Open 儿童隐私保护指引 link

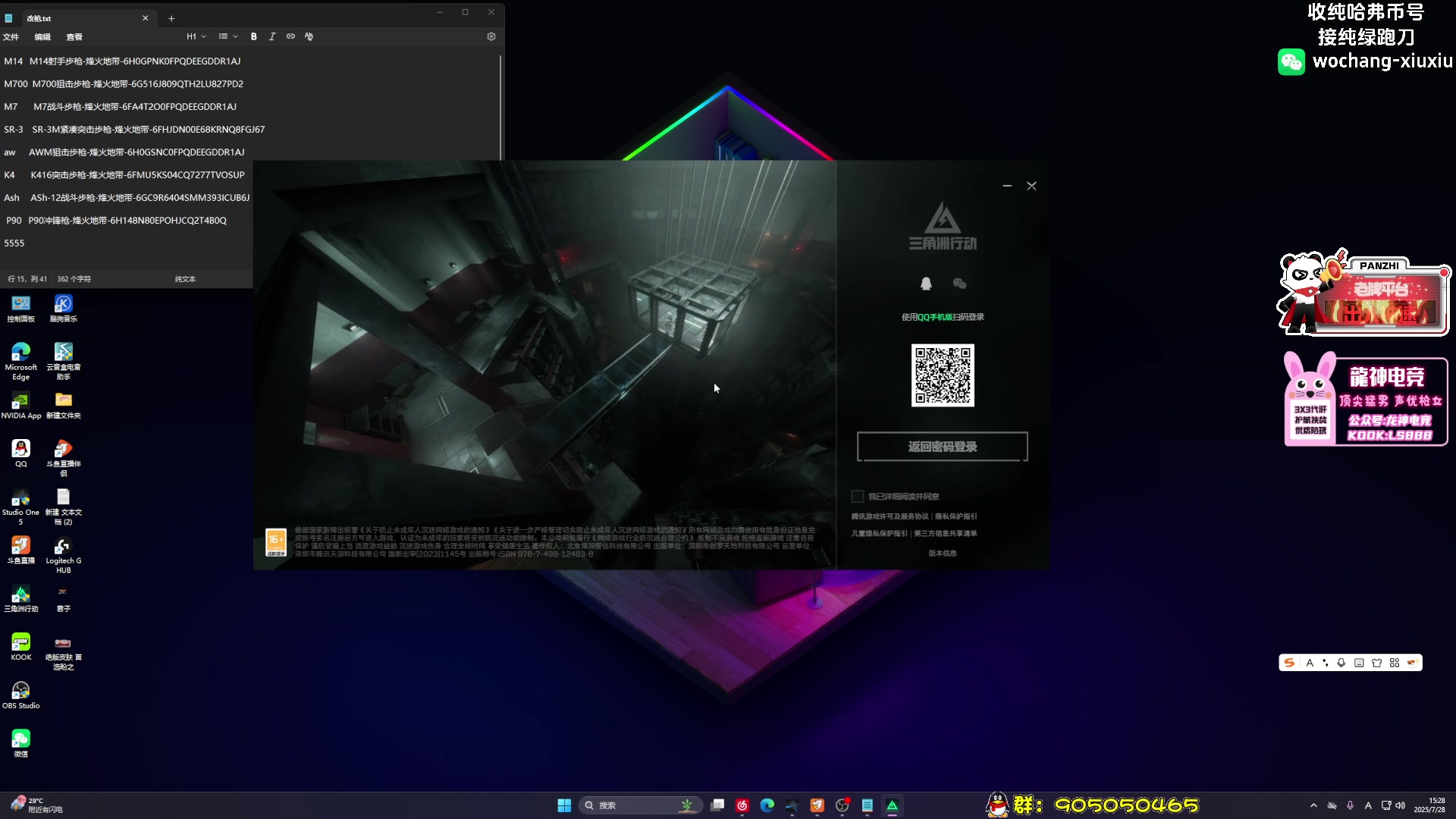pyautogui.click(x=879, y=533)
